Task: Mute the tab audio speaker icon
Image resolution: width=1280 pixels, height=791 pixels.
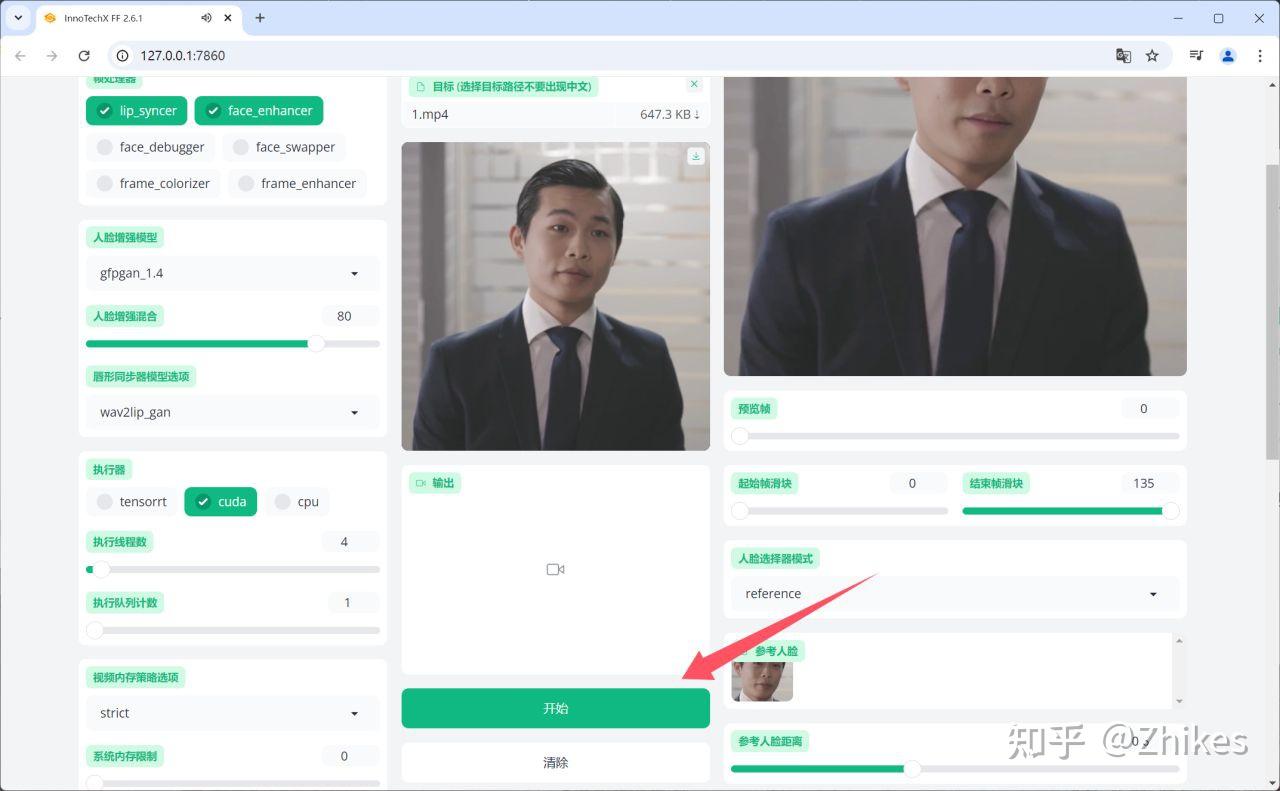Action: [206, 18]
